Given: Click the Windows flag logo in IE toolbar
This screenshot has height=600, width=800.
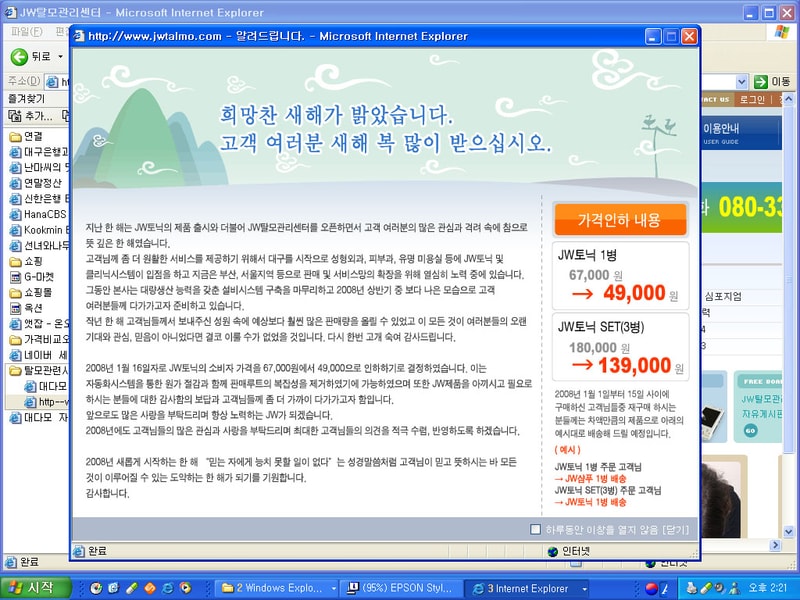Looking at the screenshot, I should tap(782, 32).
